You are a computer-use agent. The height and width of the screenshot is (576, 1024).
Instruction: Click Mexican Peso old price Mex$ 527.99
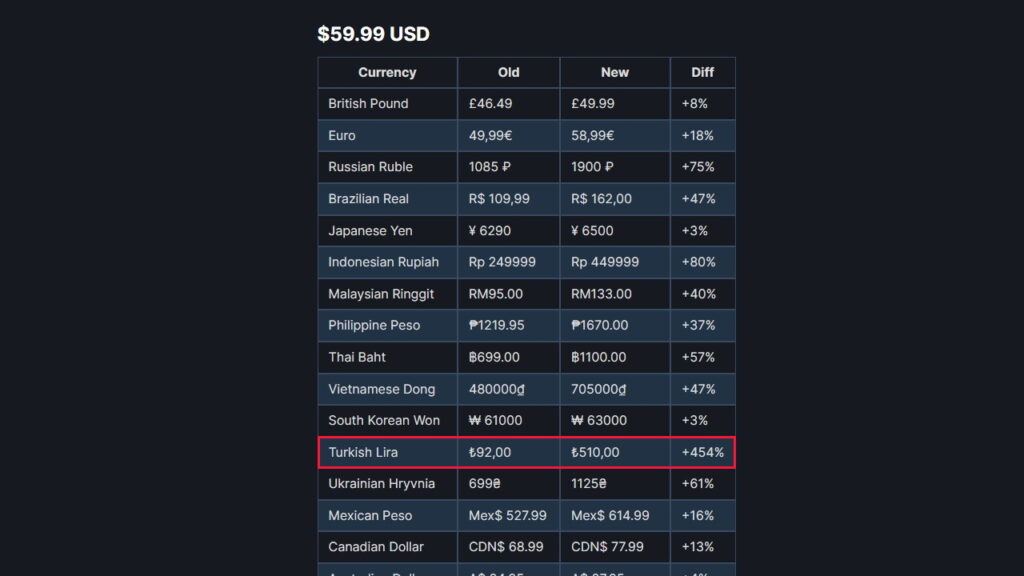pyautogui.click(x=507, y=516)
